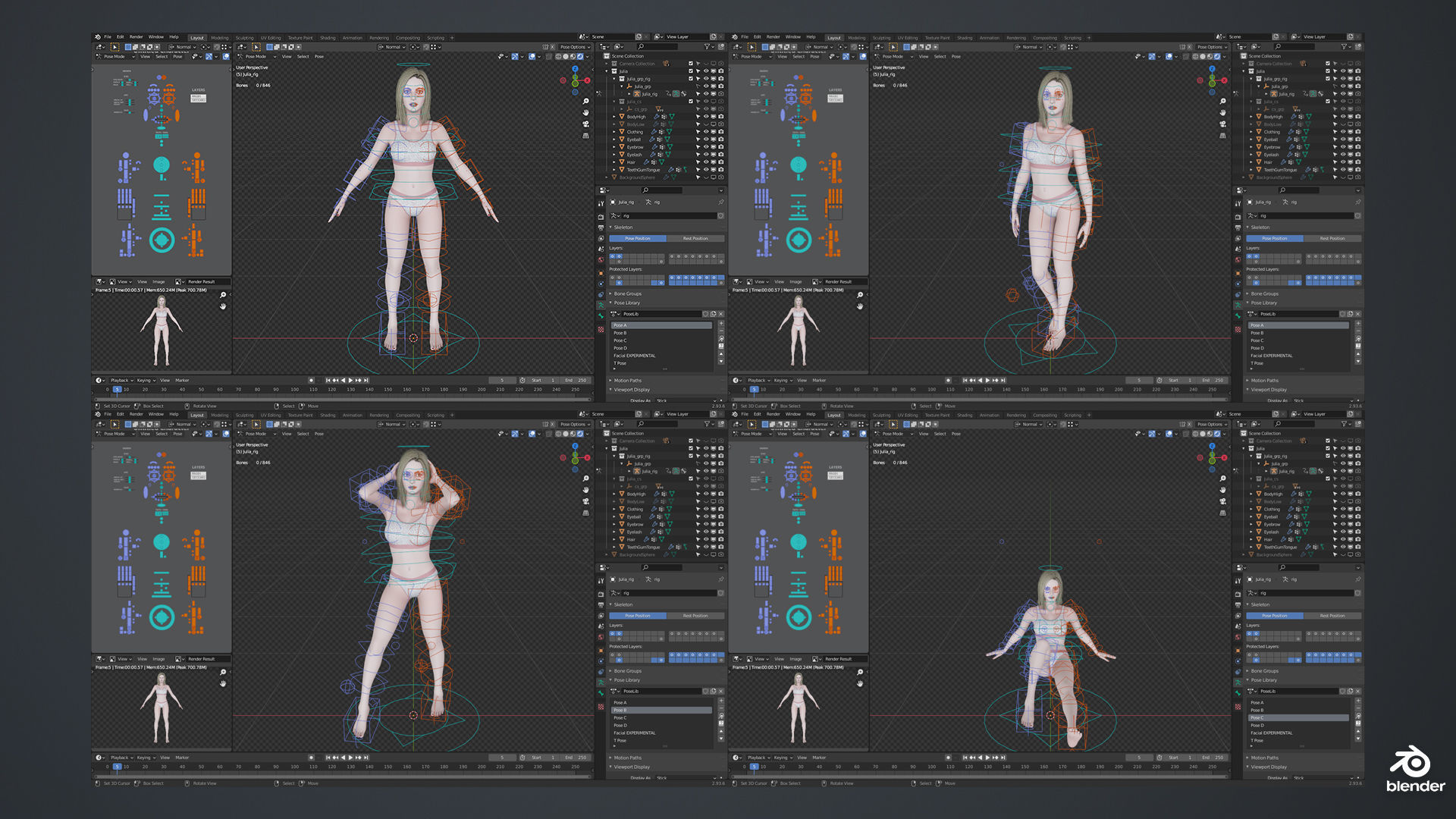
Task: Uncheck the Julia collection checkbox in top-left window
Action: coord(691,71)
